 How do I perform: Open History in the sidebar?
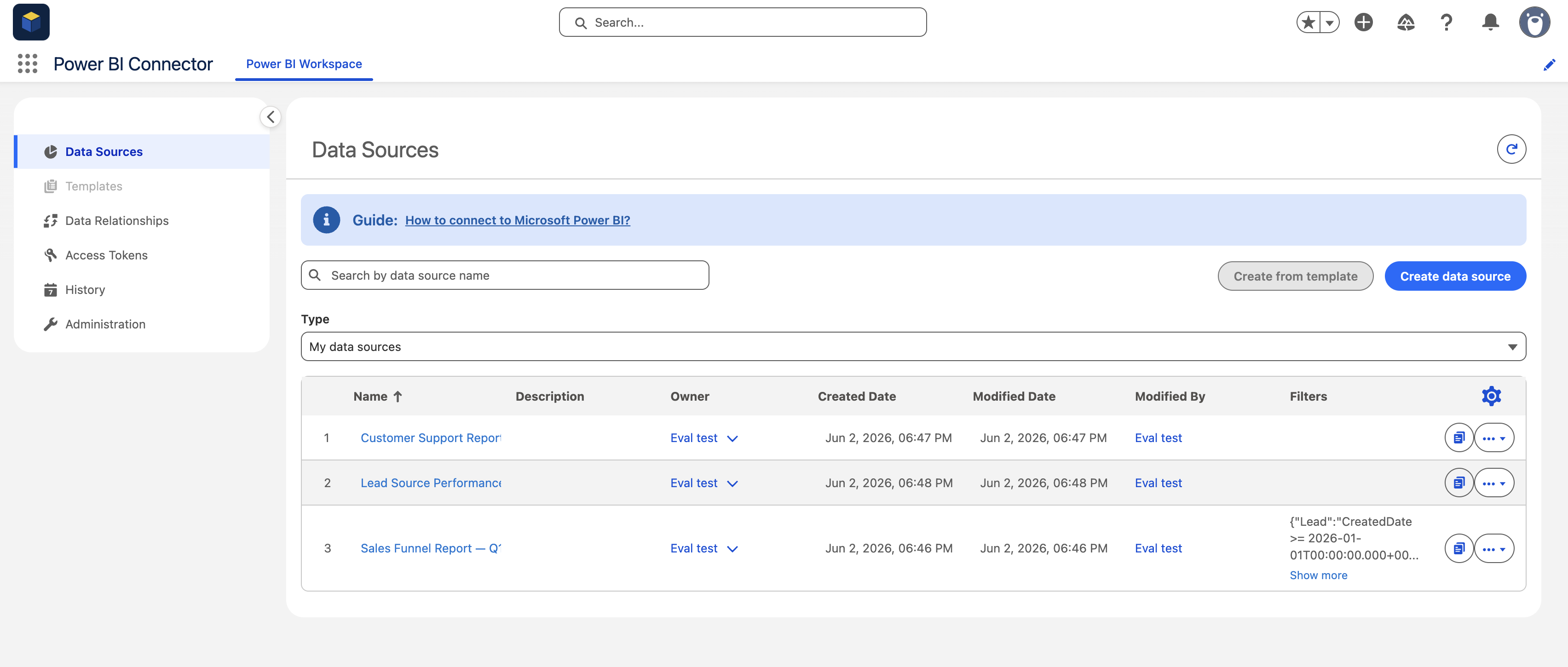[x=142, y=290]
